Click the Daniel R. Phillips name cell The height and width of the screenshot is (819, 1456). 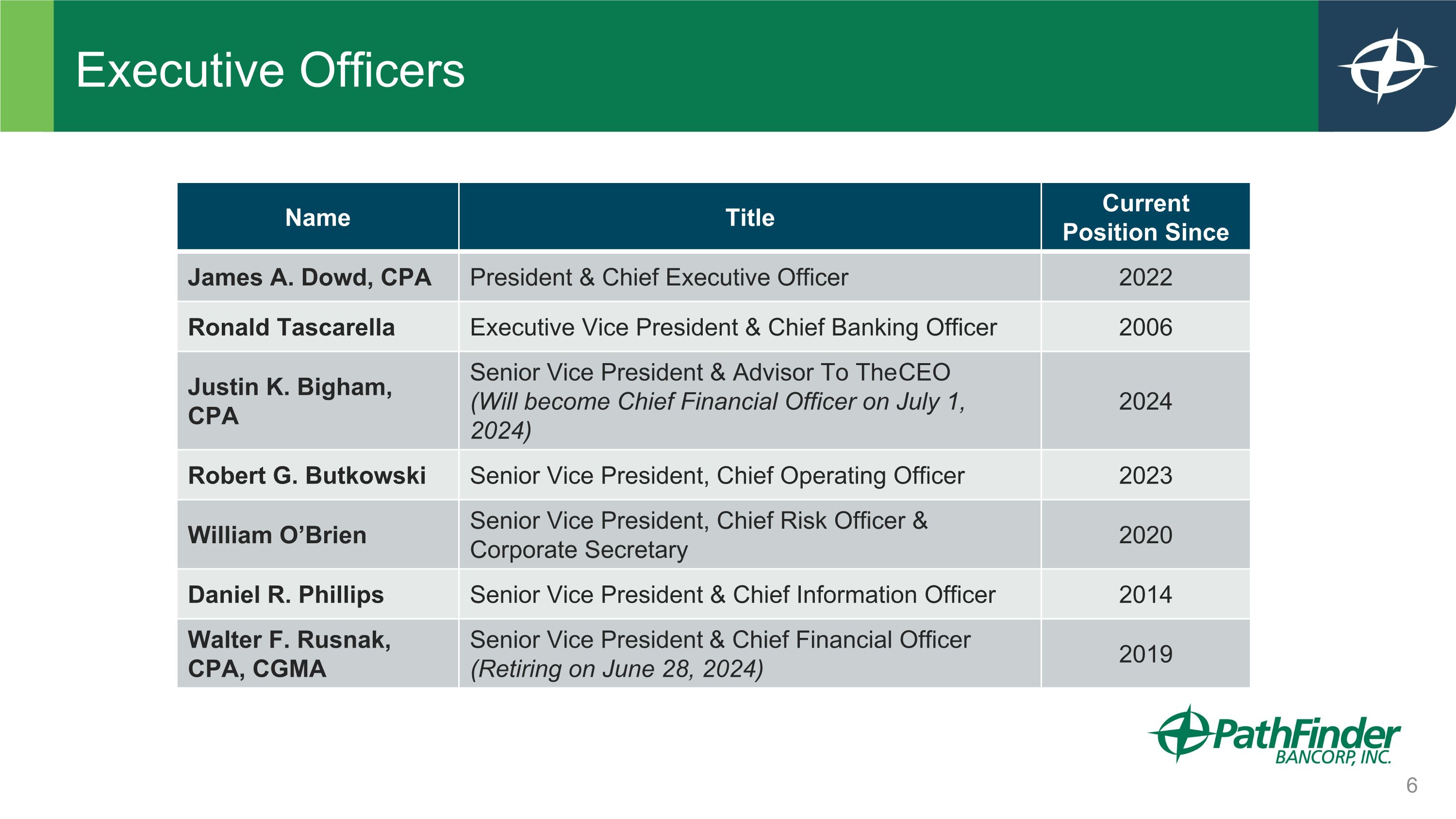[286, 595]
